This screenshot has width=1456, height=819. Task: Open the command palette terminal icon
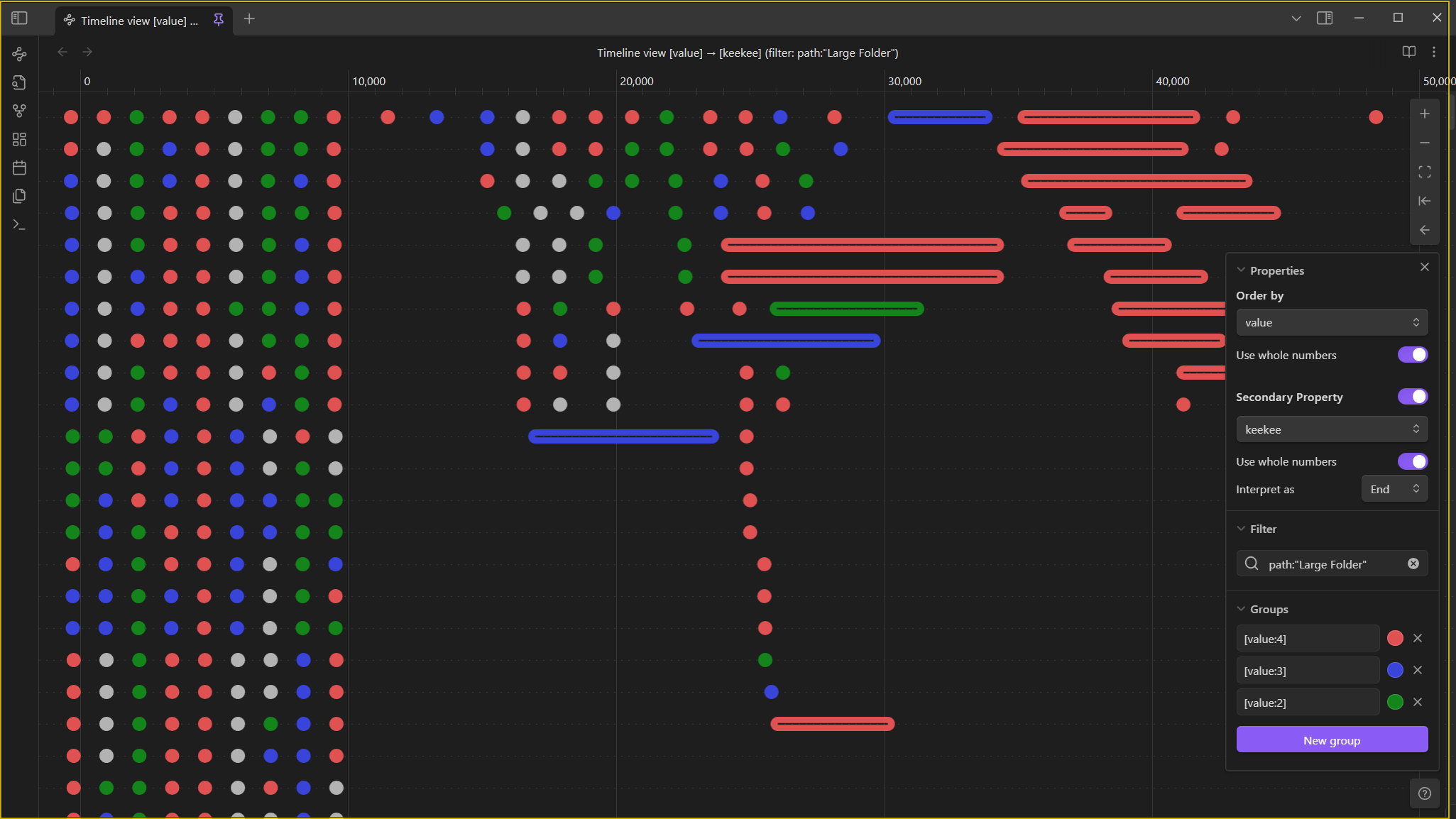[x=19, y=225]
